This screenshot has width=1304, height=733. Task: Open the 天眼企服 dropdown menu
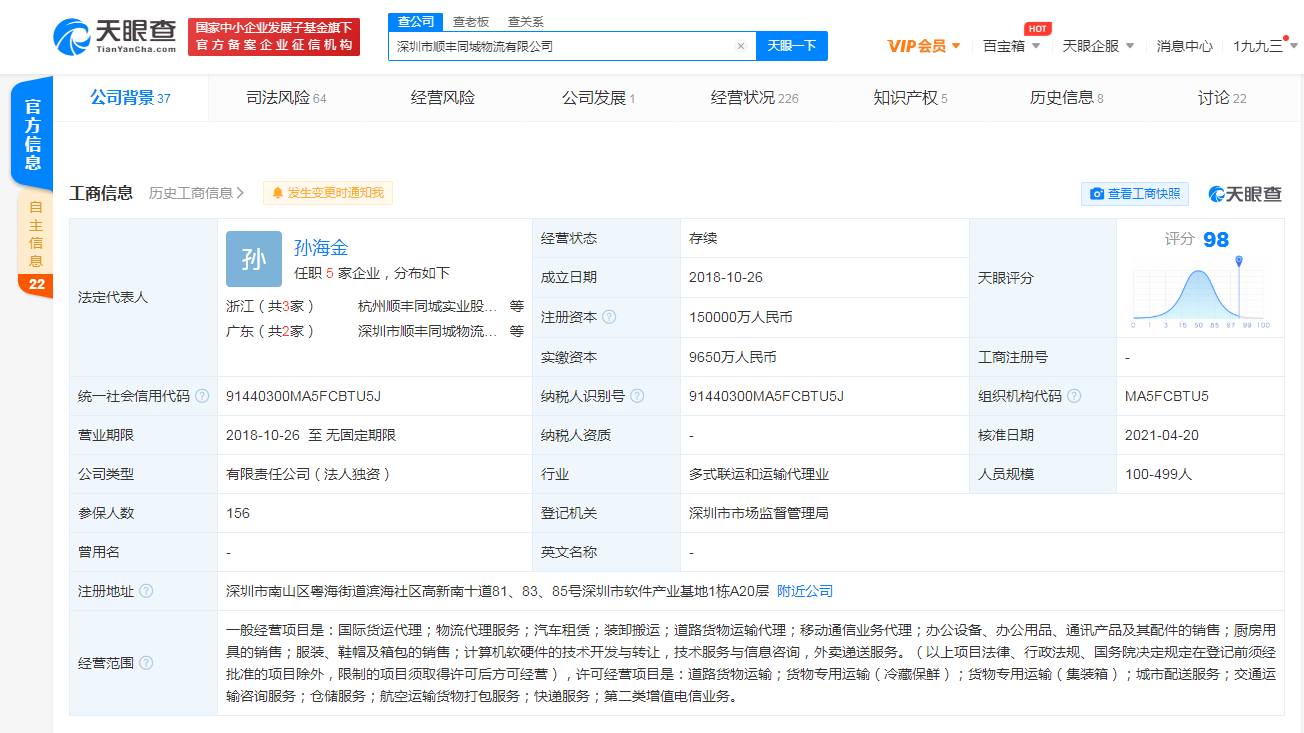[1098, 46]
